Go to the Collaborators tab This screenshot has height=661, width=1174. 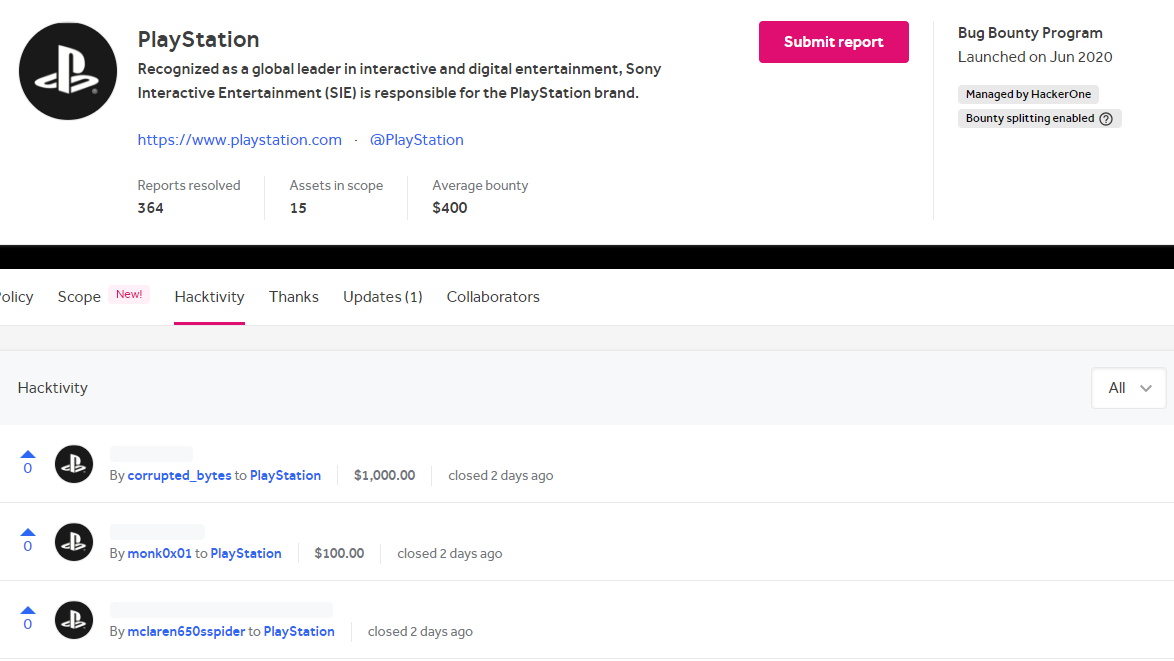click(x=493, y=297)
